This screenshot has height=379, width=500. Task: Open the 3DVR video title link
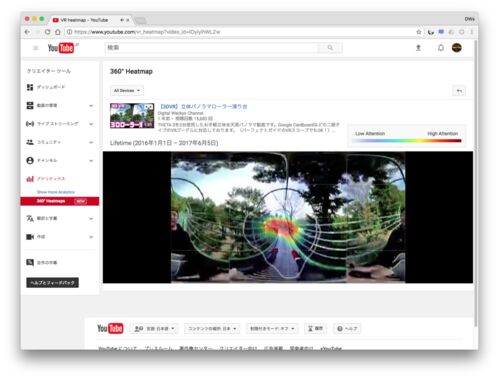pos(204,107)
